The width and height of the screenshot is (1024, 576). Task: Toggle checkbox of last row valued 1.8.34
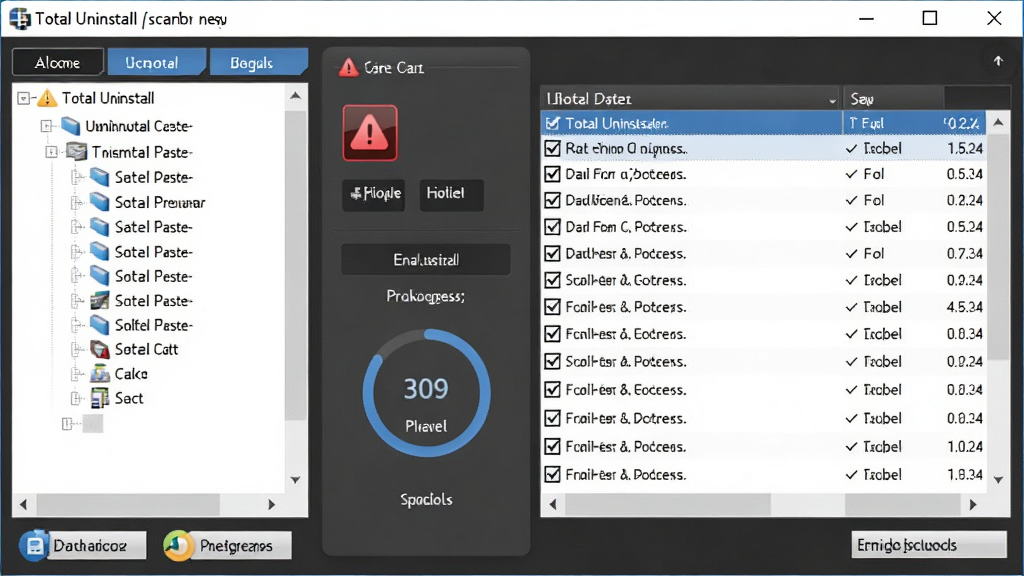coord(552,475)
